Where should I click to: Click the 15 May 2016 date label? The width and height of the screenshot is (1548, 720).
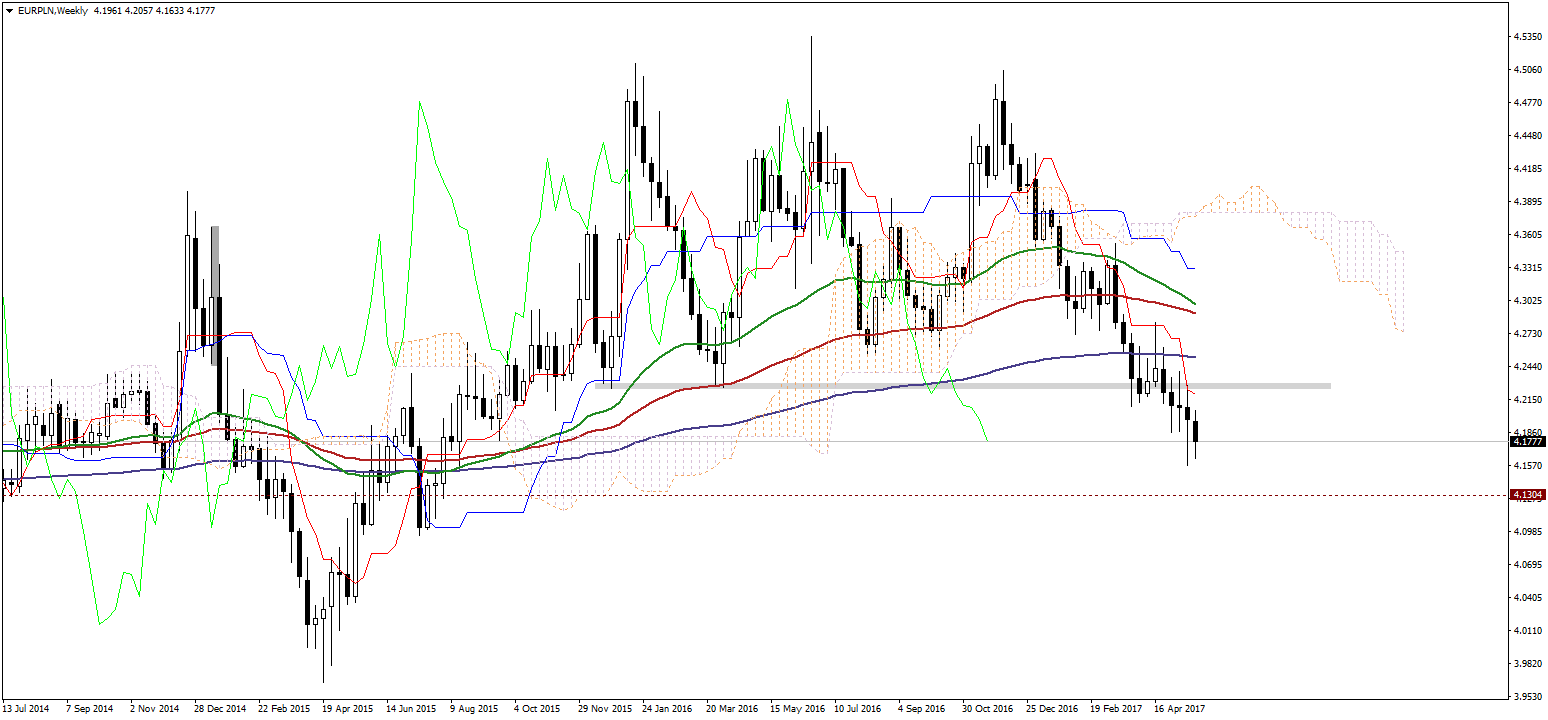pos(796,708)
